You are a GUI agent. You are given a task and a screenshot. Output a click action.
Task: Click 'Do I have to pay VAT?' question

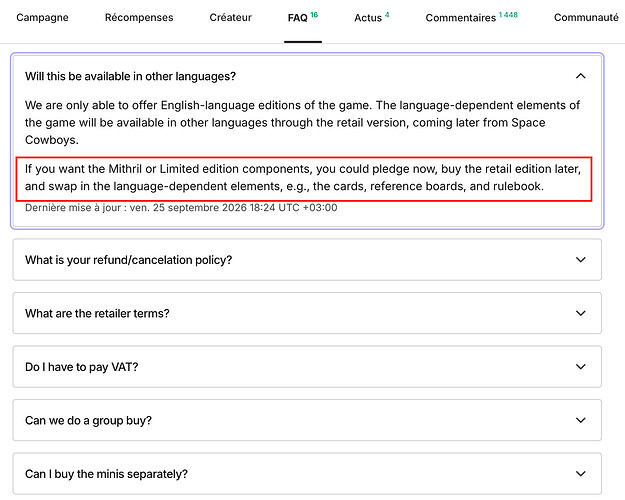coord(81,367)
